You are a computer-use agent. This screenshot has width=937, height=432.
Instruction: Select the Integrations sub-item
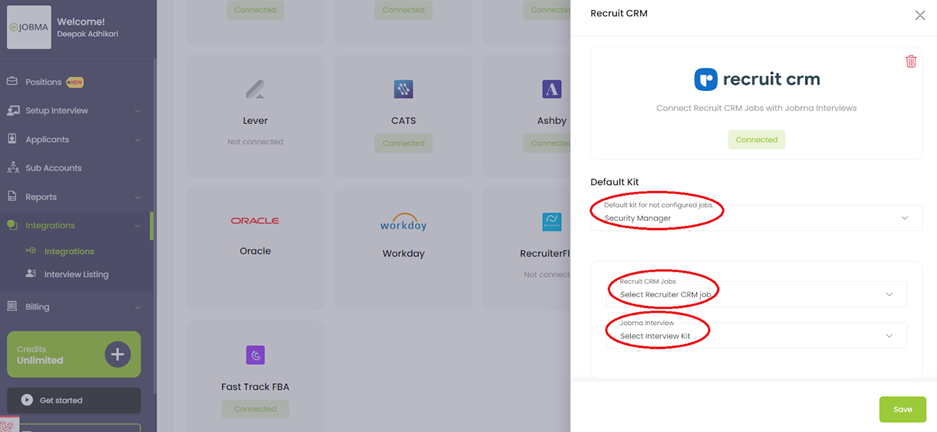click(x=69, y=252)
